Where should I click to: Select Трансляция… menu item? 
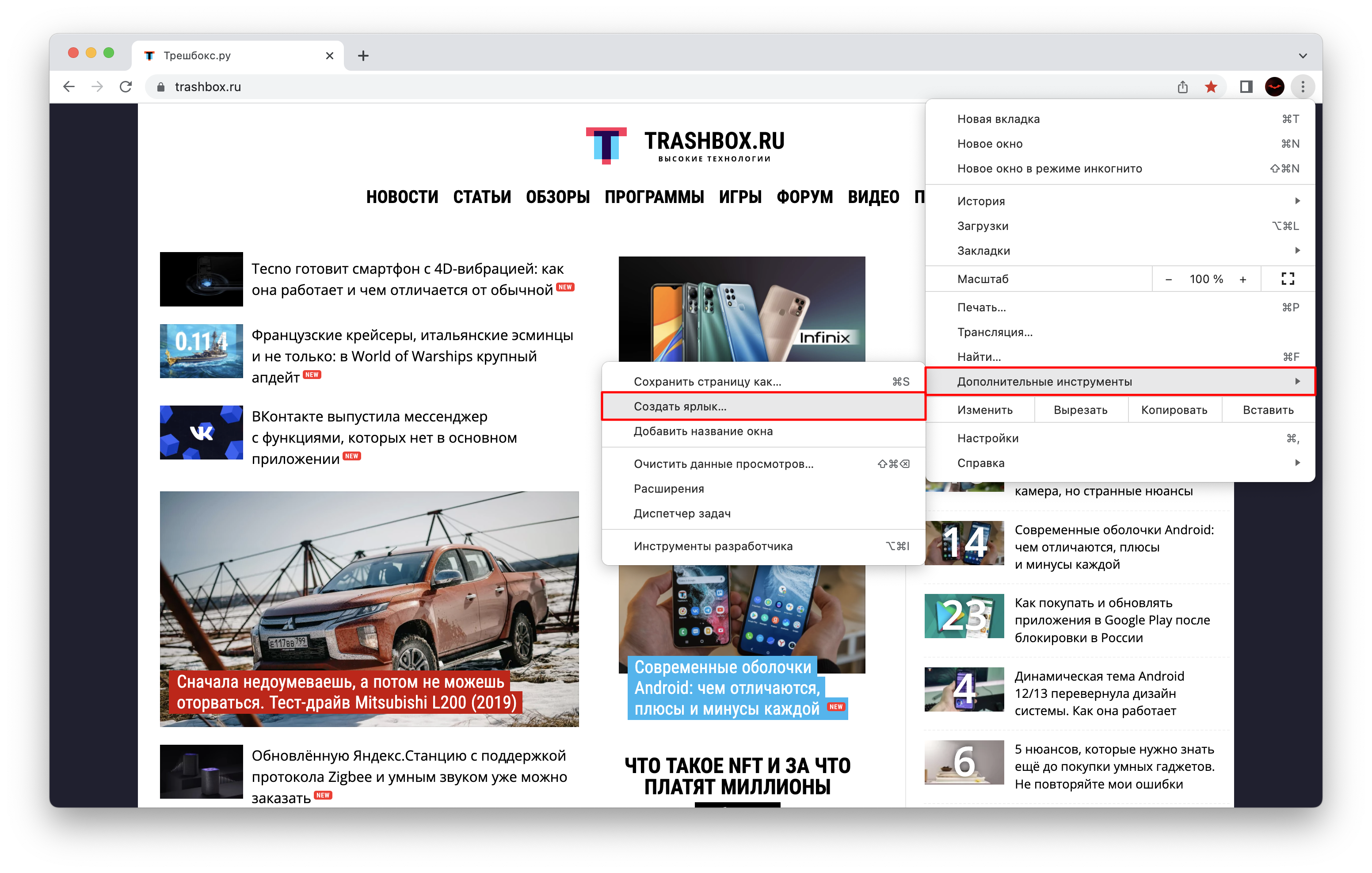pyautogui.click(x=1120, y=332)
